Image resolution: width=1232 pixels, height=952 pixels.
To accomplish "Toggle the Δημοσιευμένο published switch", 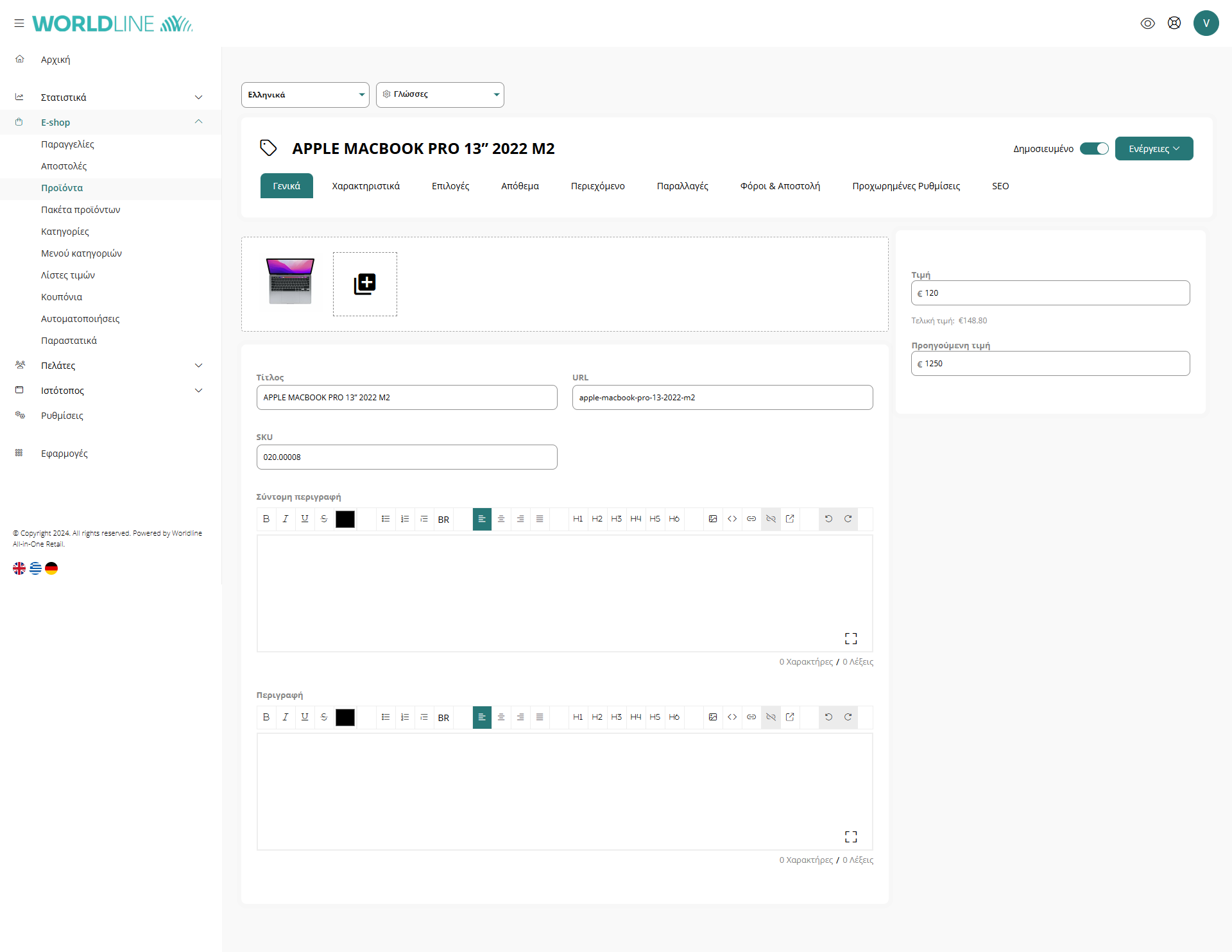I will [1094, 149].
